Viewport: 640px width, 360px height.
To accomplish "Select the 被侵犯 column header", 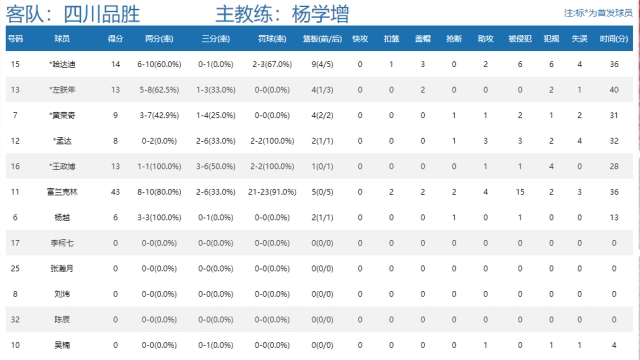I will click(520, 39).
